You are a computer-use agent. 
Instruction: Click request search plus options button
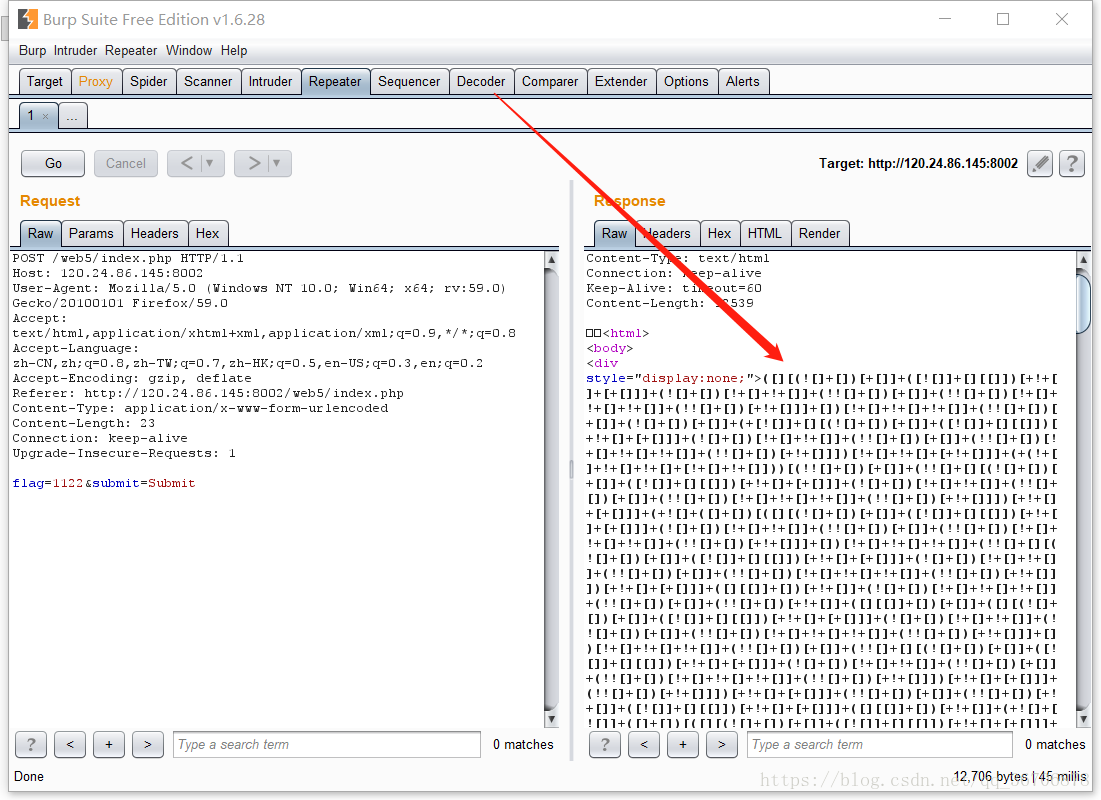(x=109, y=745)
